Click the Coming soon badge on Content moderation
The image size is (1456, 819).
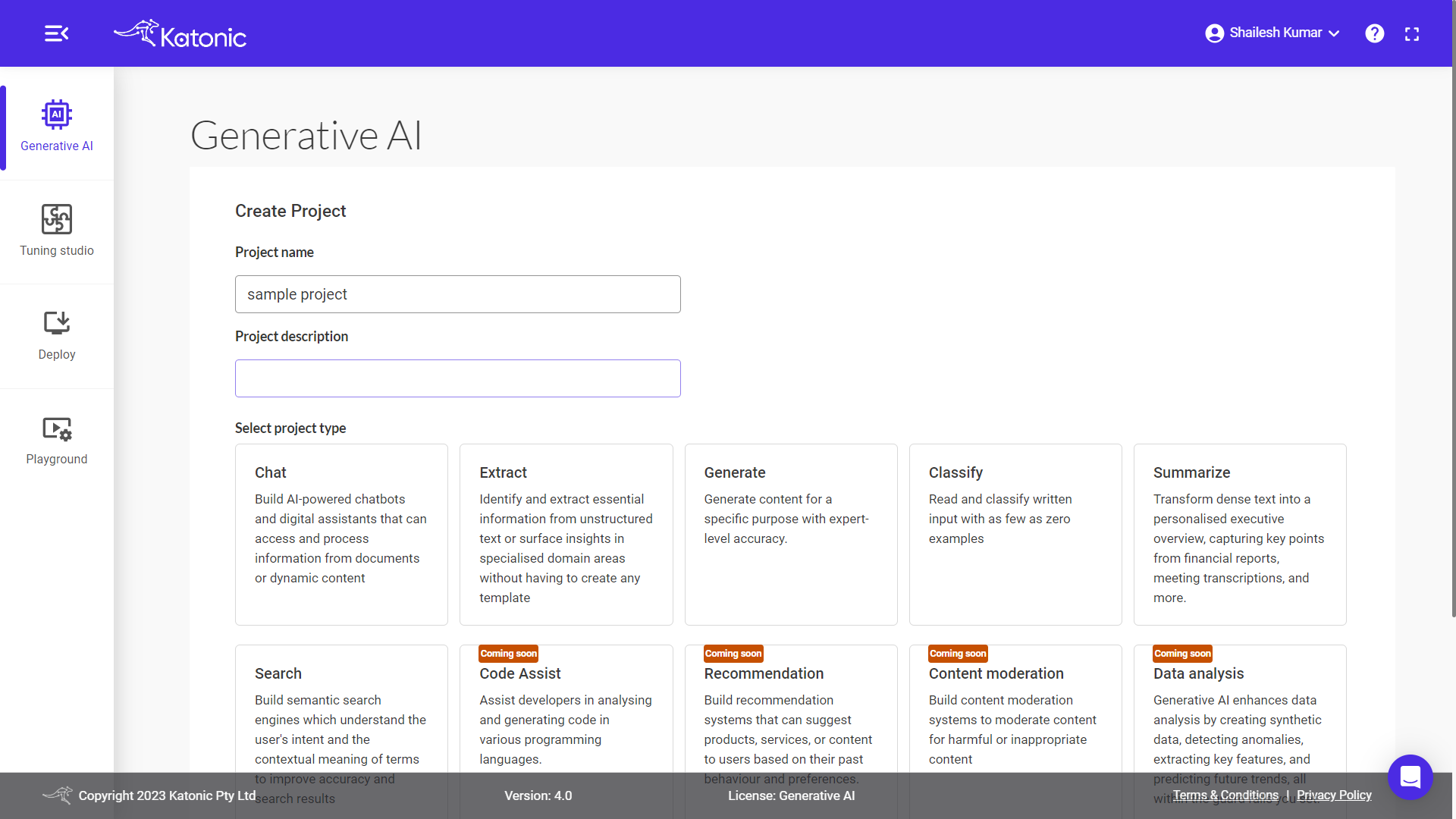point(958,654)
